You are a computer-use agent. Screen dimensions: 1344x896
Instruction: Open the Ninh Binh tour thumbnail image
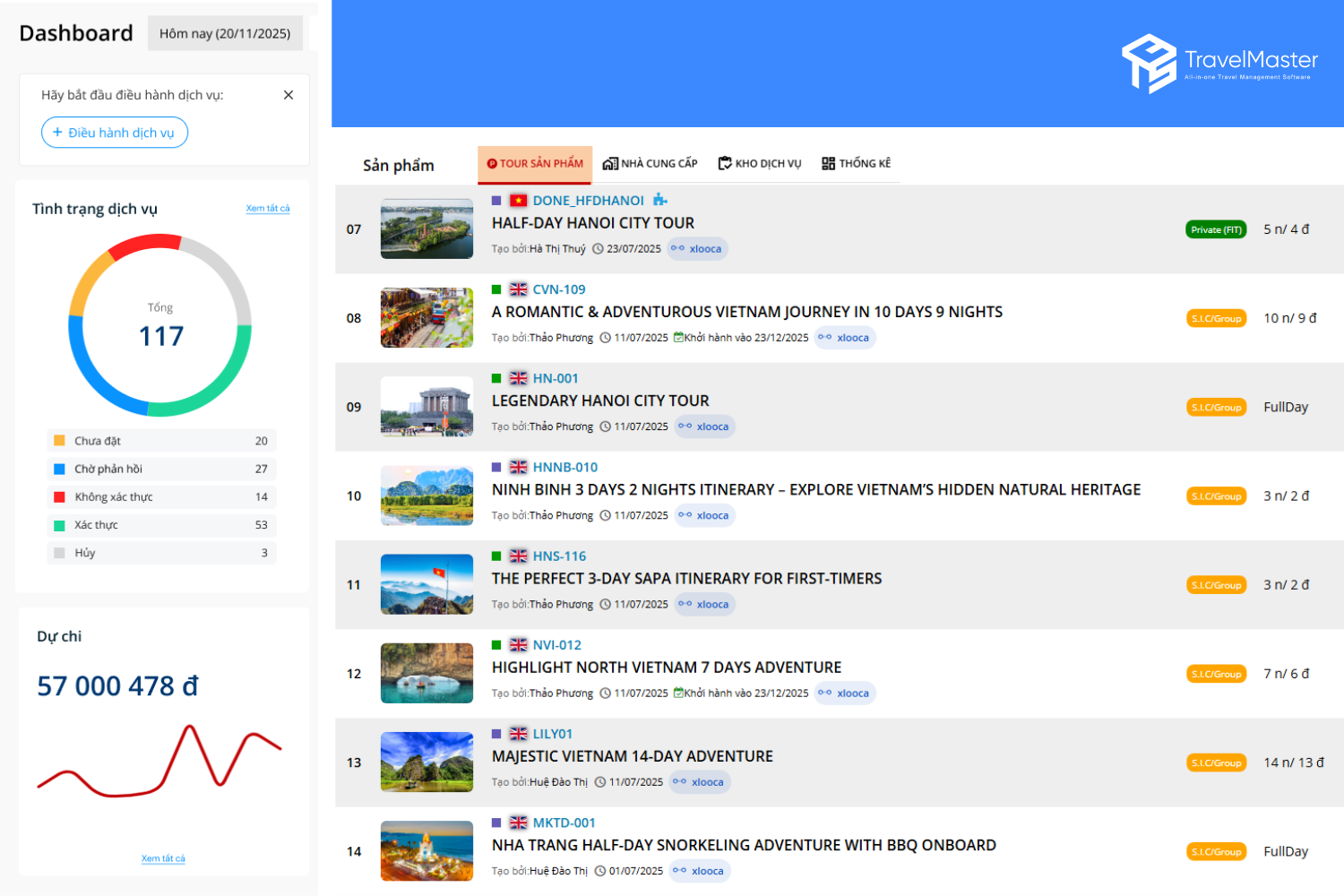[426, 495]
